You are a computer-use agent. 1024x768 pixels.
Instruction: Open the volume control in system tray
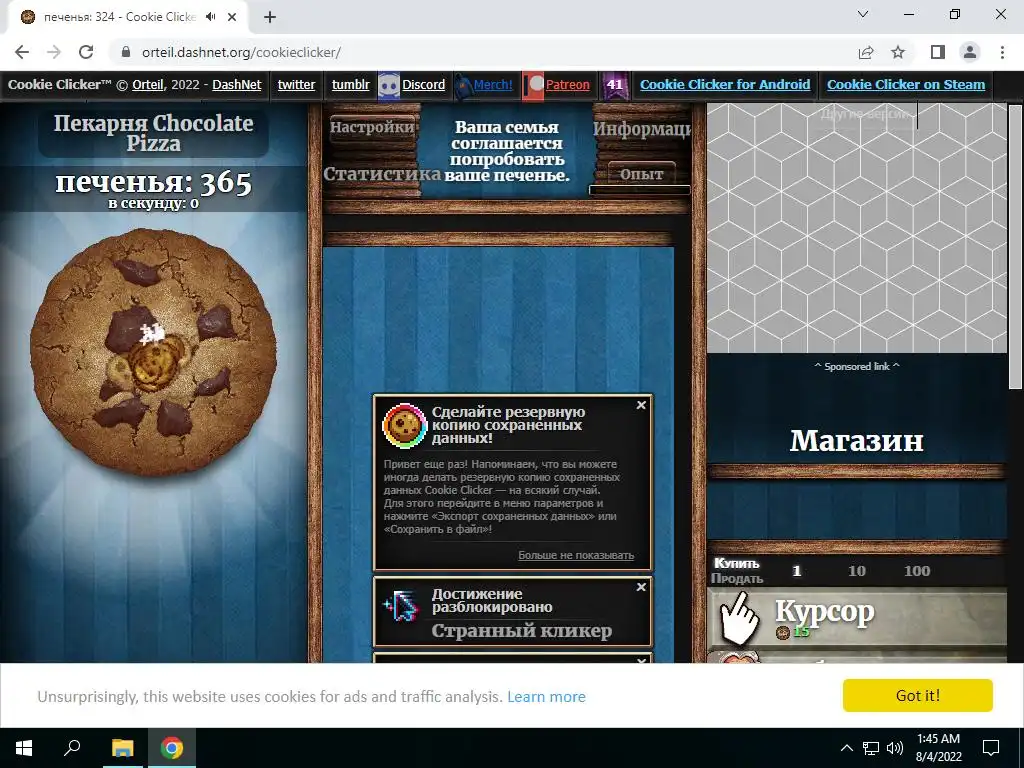tap(895, 748)
